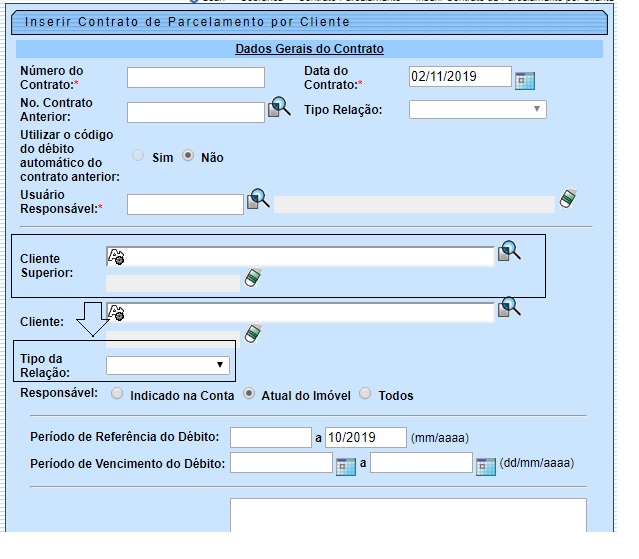Select Sim for automatic debit code
This screenshot has width=639, height=559.
coord(140,157)
